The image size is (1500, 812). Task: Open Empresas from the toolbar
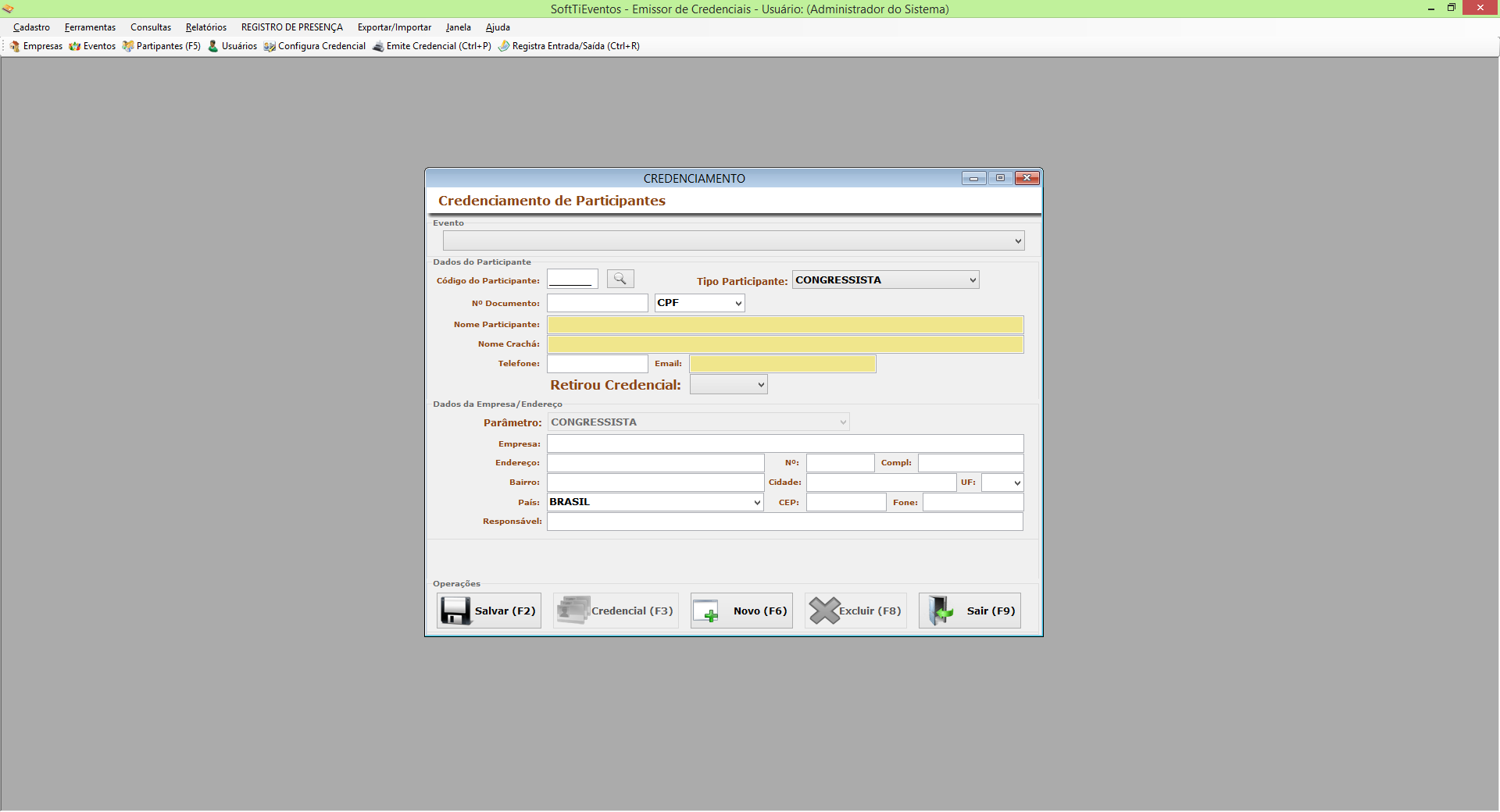(x=36, y=46)
